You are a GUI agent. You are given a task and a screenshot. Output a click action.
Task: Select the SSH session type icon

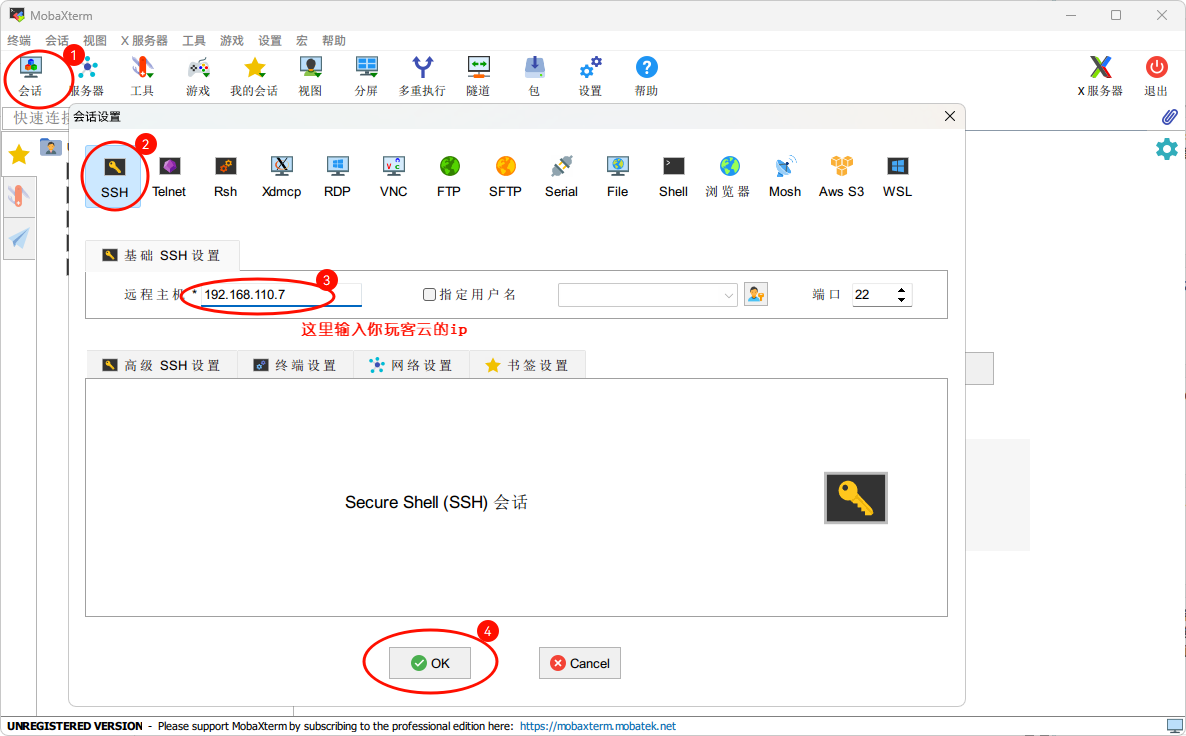(x=114, y=175)
